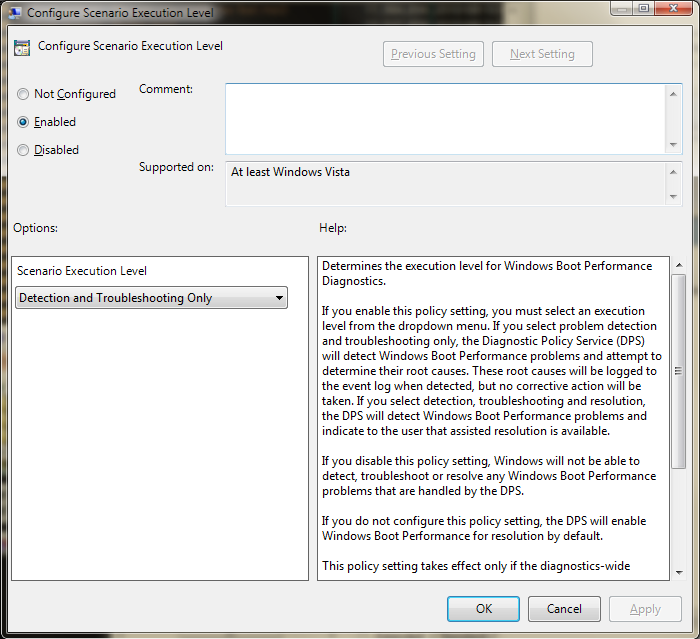Click the policy setting icon beside the title
This screenshot has width=700, height=639.
(22, 48)
